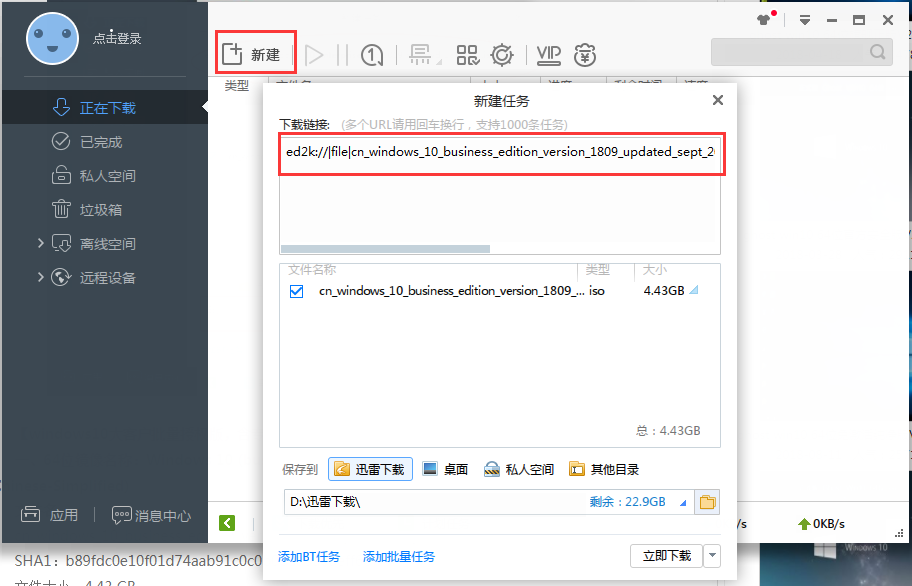This screenshot has height=586, width=912.
Task: Click the money bag yen icon
Action: [x=585, y=55]
